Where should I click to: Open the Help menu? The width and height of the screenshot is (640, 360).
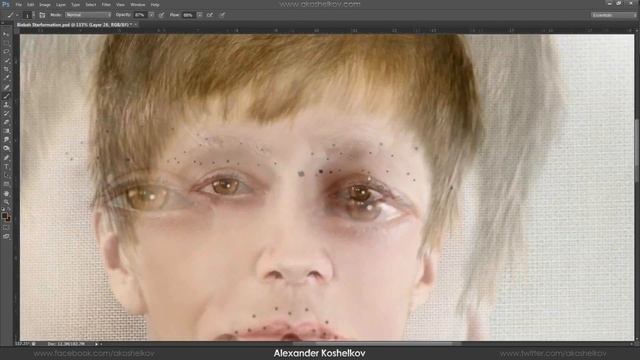pyautogui.click(x=155, y=4)
